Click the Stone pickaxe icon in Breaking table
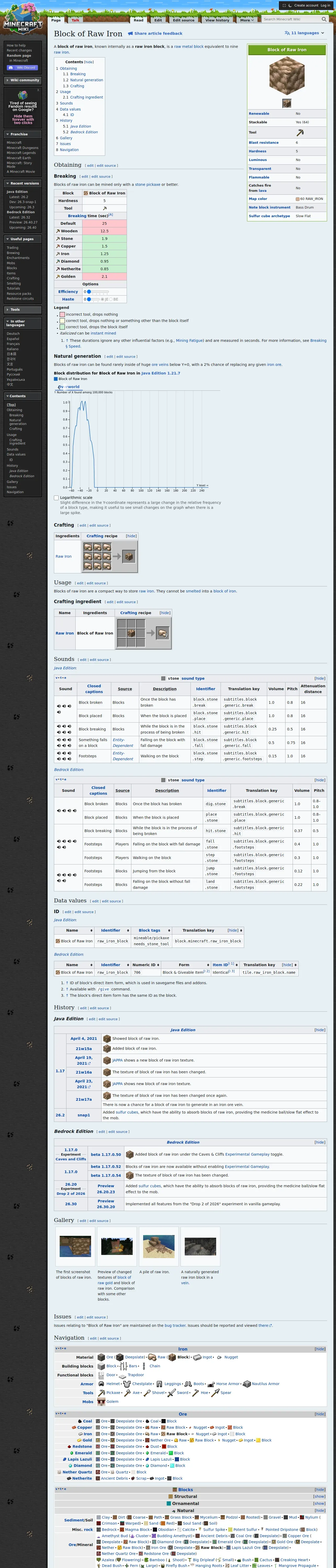The width and height of the screenshot is (336, 1568). point(58,239)
